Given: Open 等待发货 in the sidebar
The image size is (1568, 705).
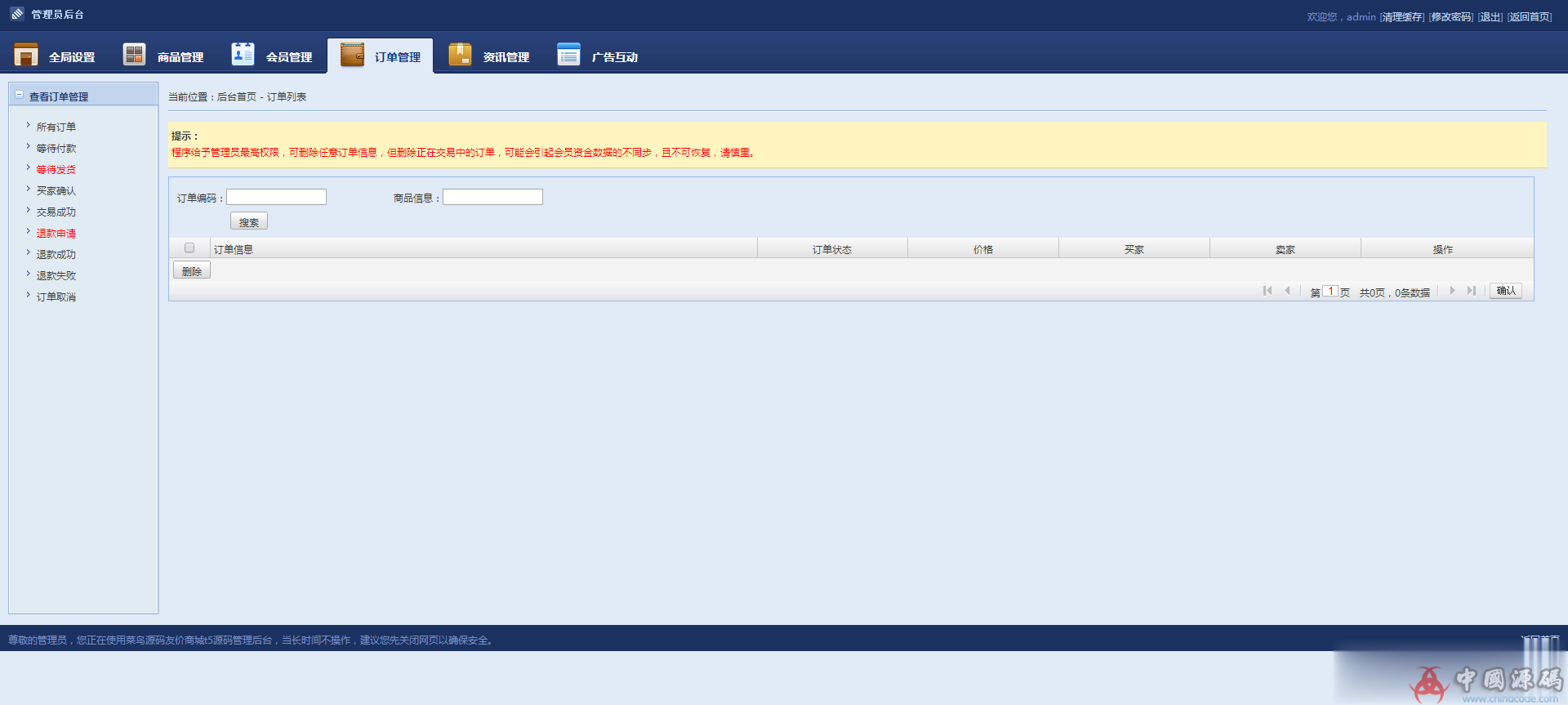Looking at the screenshot, I should pos(56,170).
